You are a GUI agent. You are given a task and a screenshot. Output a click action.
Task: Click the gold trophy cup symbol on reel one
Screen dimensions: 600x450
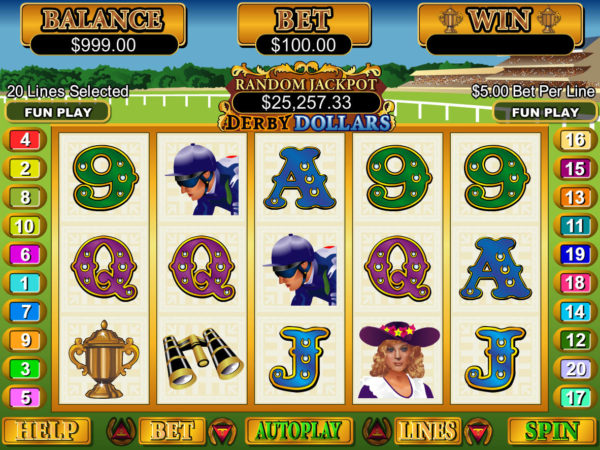click(x=104, y=359)
